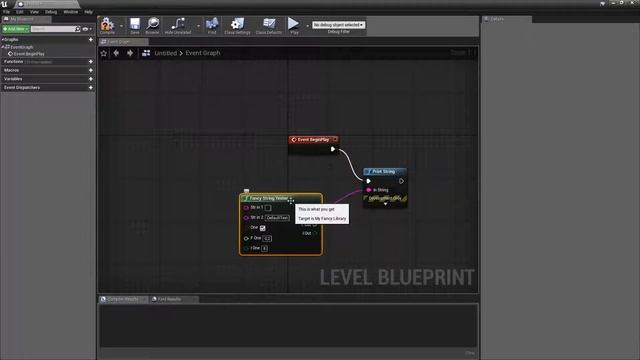This screenshot has width=640, height=360.
Task: Toggle the One boolean checkbox on the node
Action: [262, 228]
